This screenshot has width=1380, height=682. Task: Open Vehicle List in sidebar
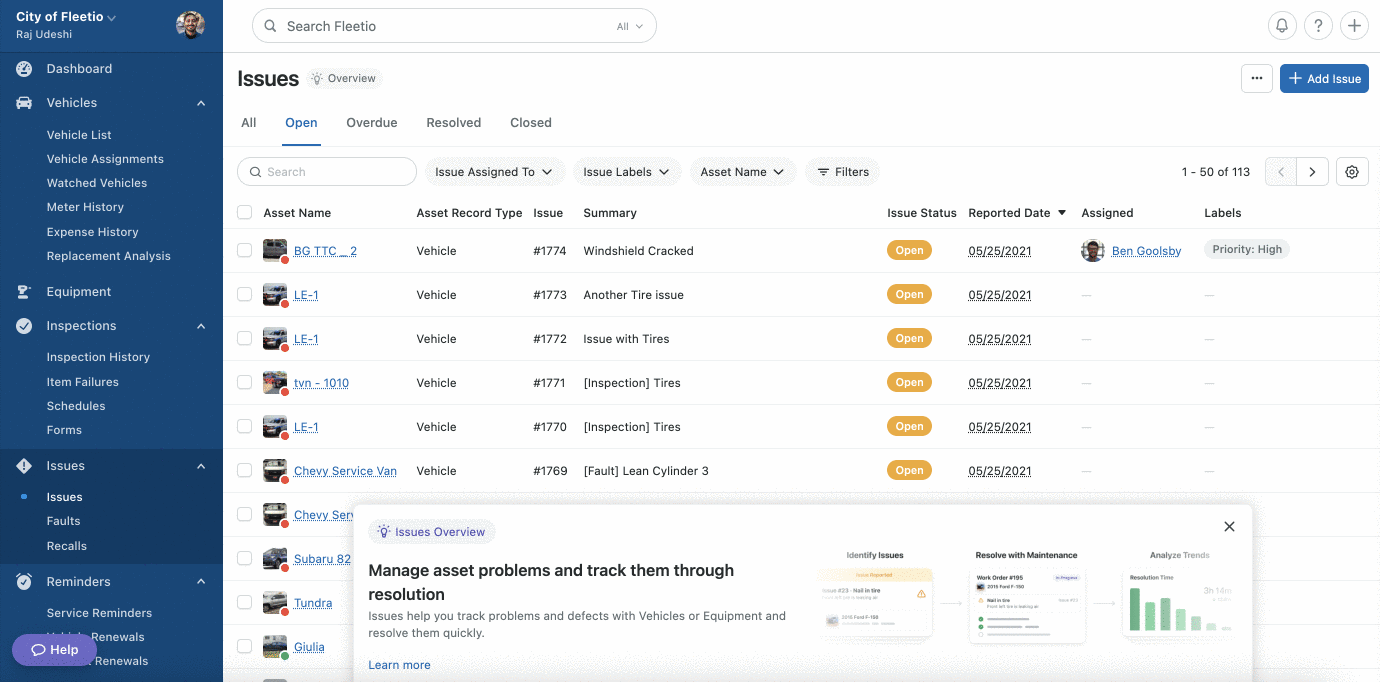click(x=79, y=135)
